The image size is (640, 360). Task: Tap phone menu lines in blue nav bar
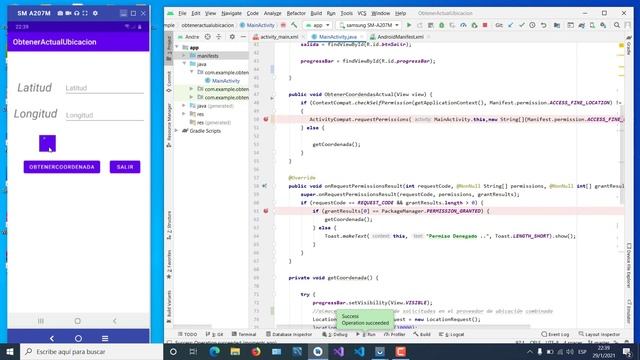click(x=105, y=338)
